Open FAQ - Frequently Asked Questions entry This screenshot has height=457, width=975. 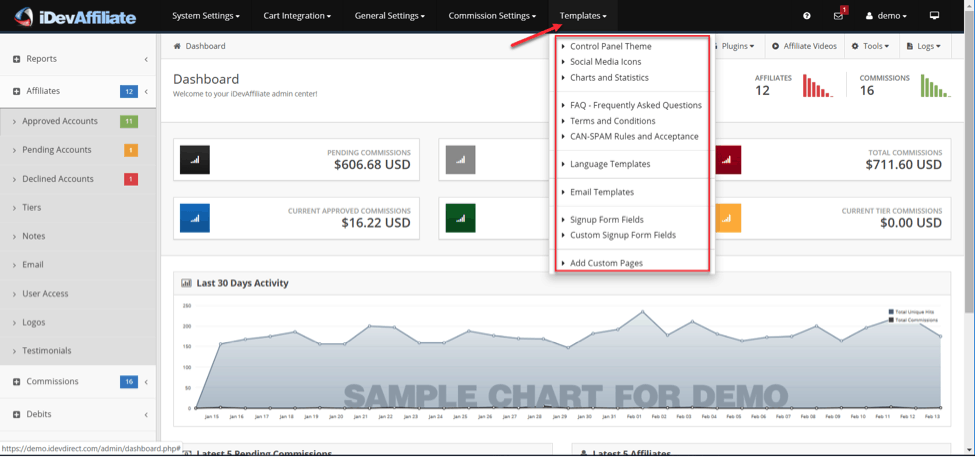[x=635, y=105]
